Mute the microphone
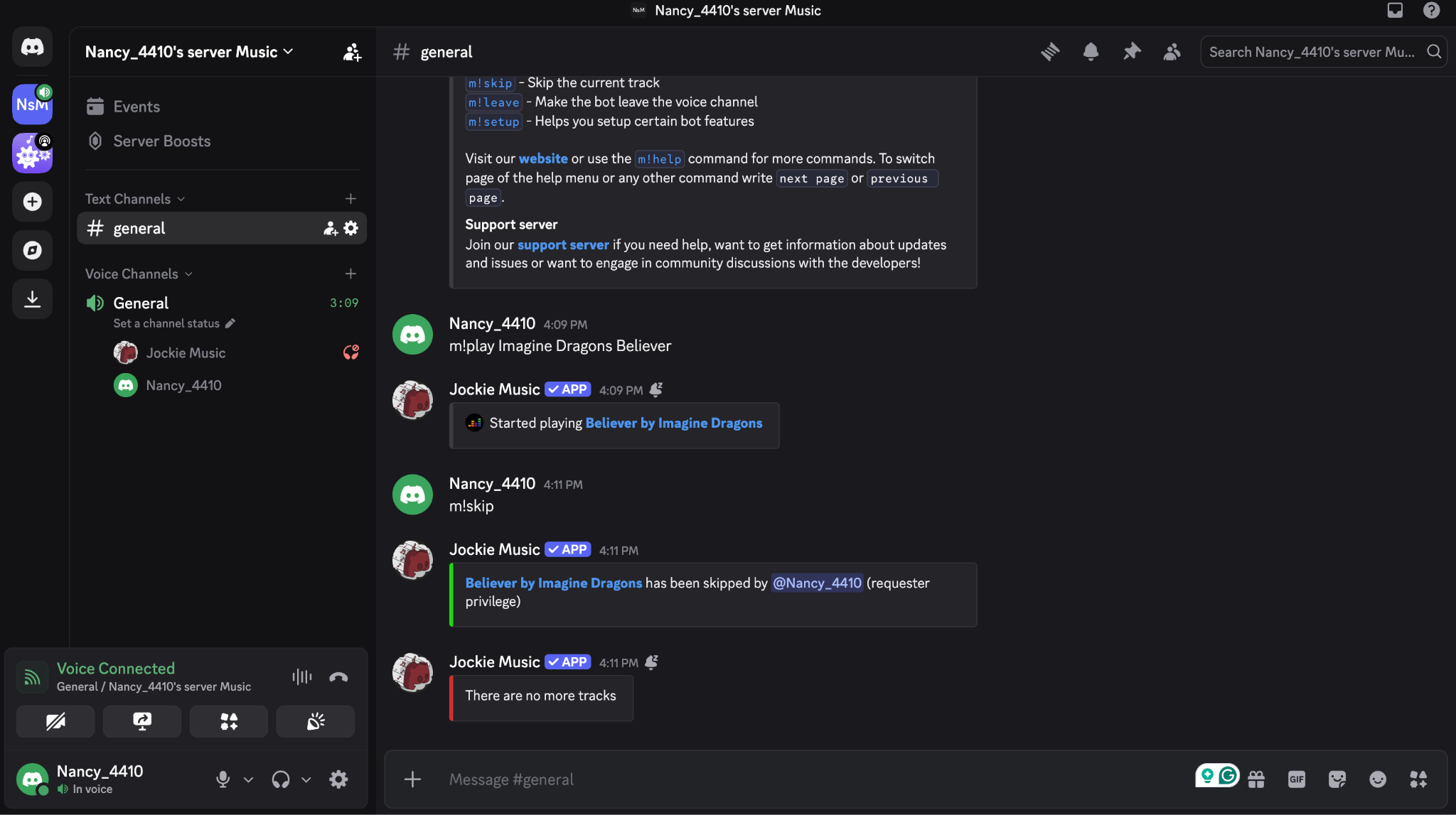 [x=223, y=779]
